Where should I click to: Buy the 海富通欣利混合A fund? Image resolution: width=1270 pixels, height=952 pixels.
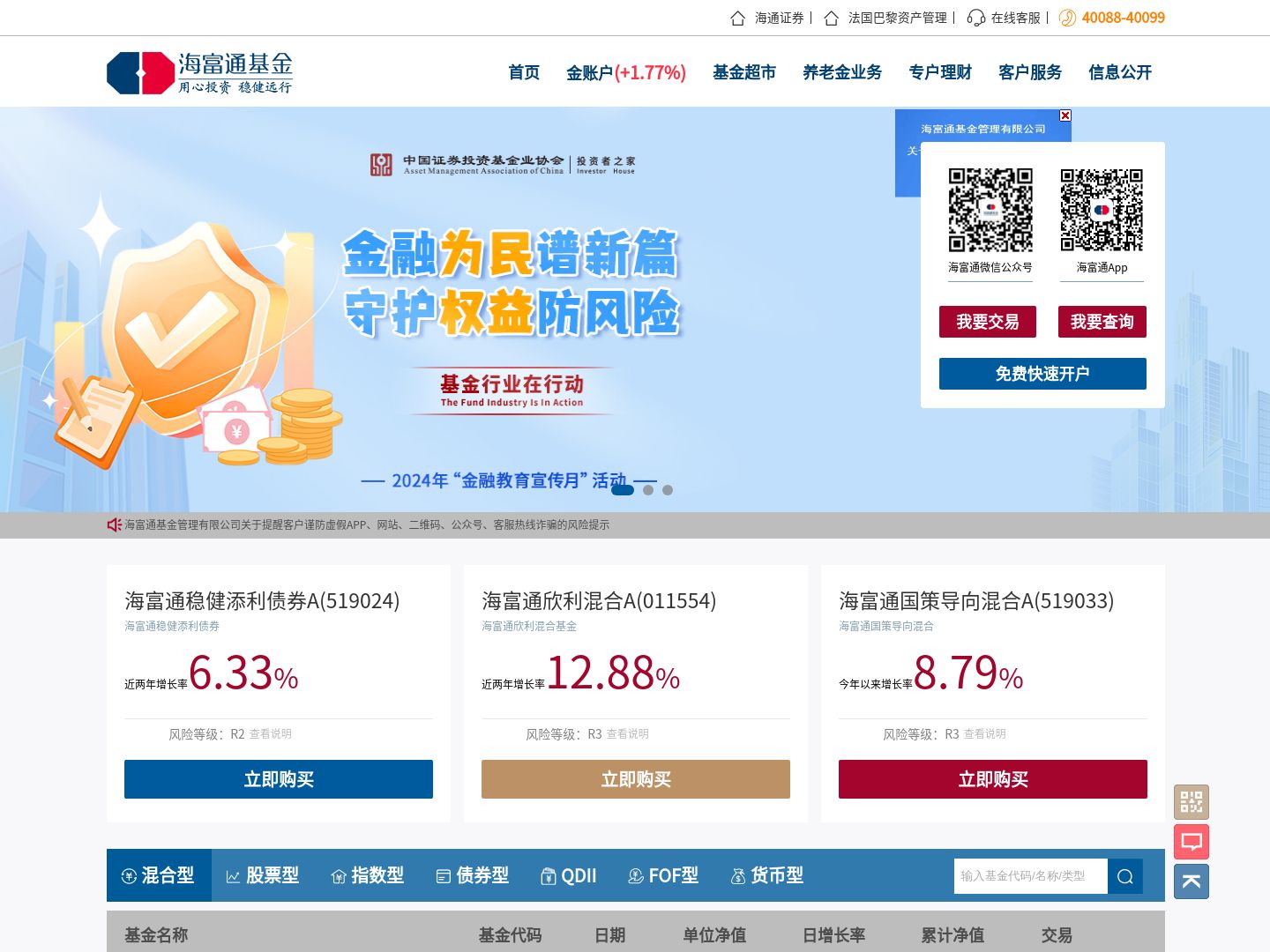click(x=636, y=779)
